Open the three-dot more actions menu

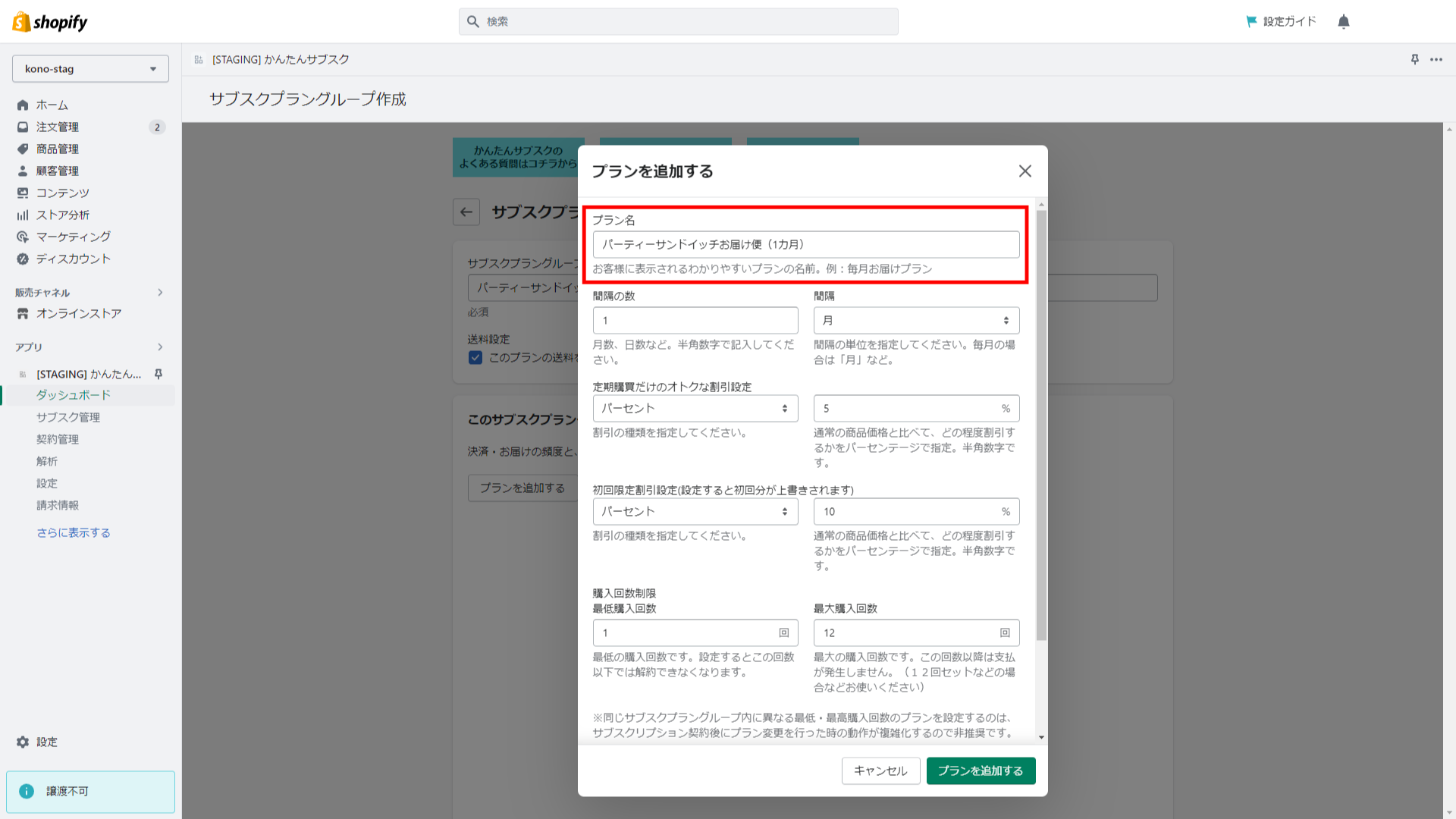point(1436,59)
